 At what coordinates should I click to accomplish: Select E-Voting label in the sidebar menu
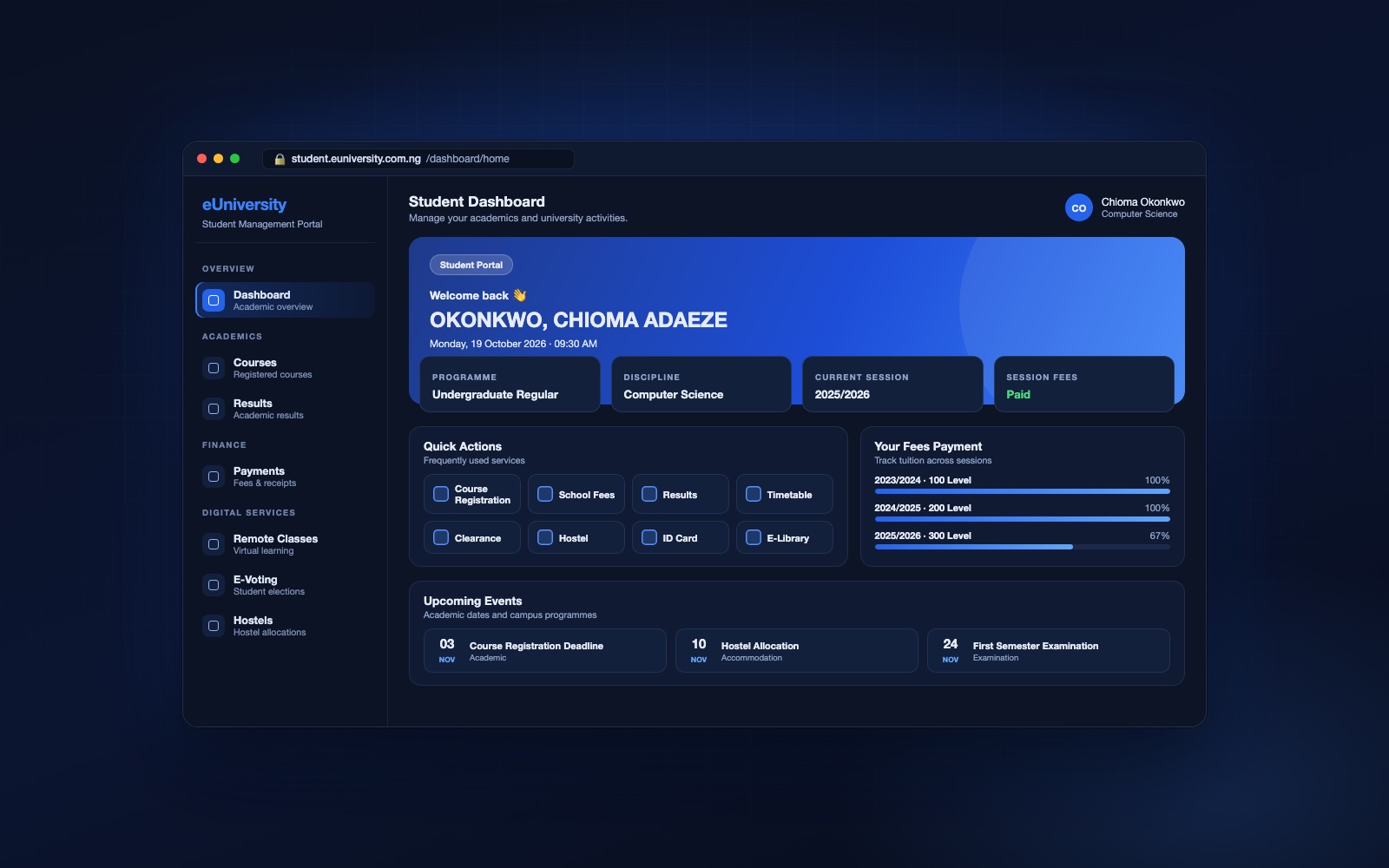[x=255, y=580]
